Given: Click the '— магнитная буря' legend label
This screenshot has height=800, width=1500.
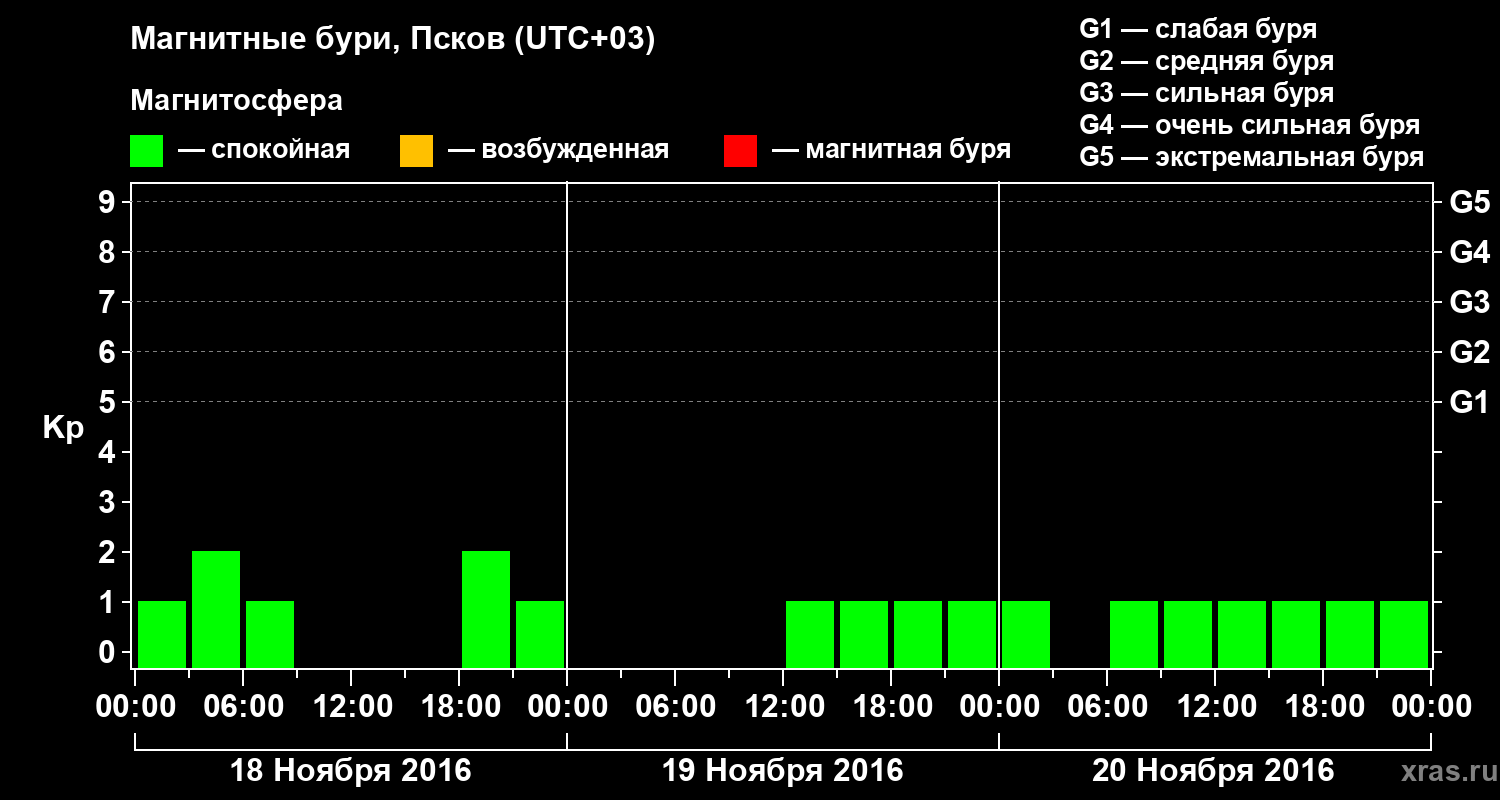Looking at the screenshot, I should point(892,150).
